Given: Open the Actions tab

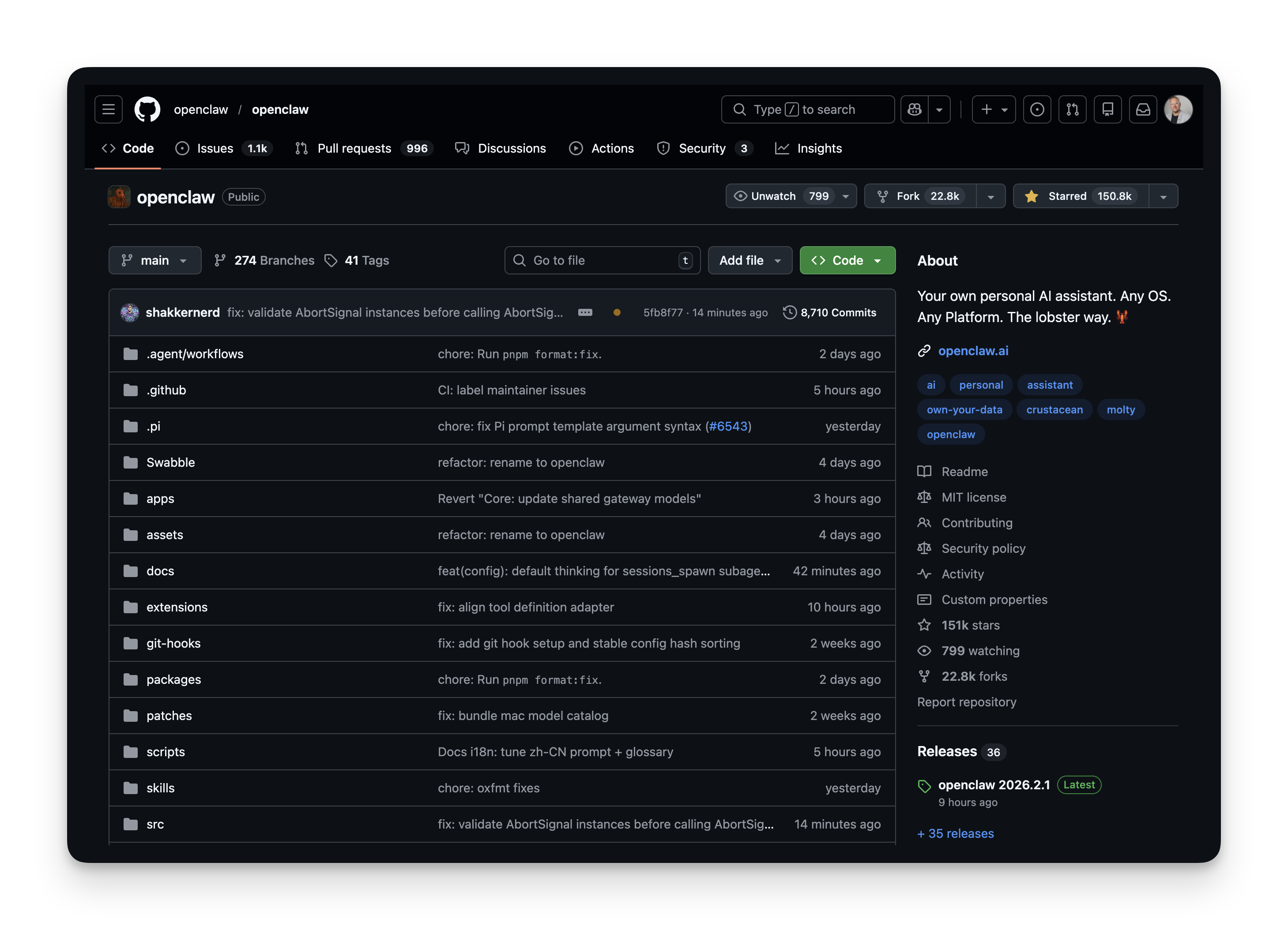Looking at the screenshot, I should [x=602, y=148].
